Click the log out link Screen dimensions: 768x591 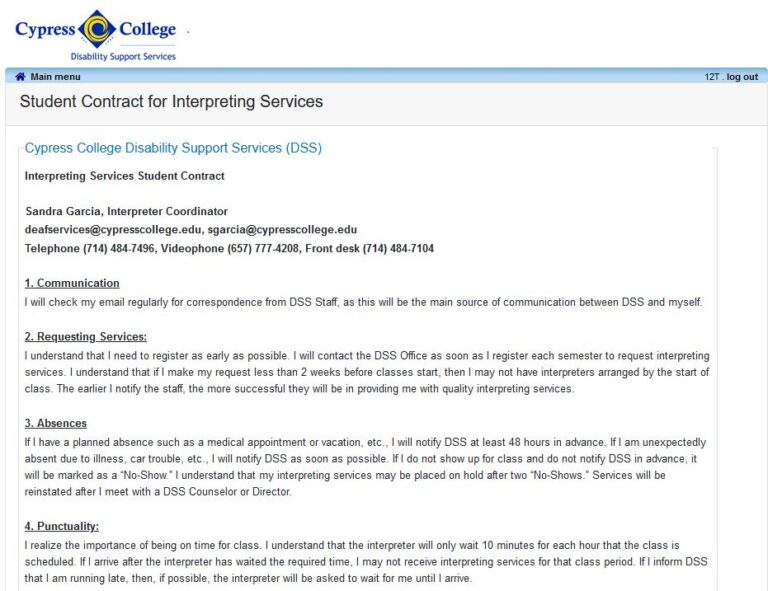[742, 77]
